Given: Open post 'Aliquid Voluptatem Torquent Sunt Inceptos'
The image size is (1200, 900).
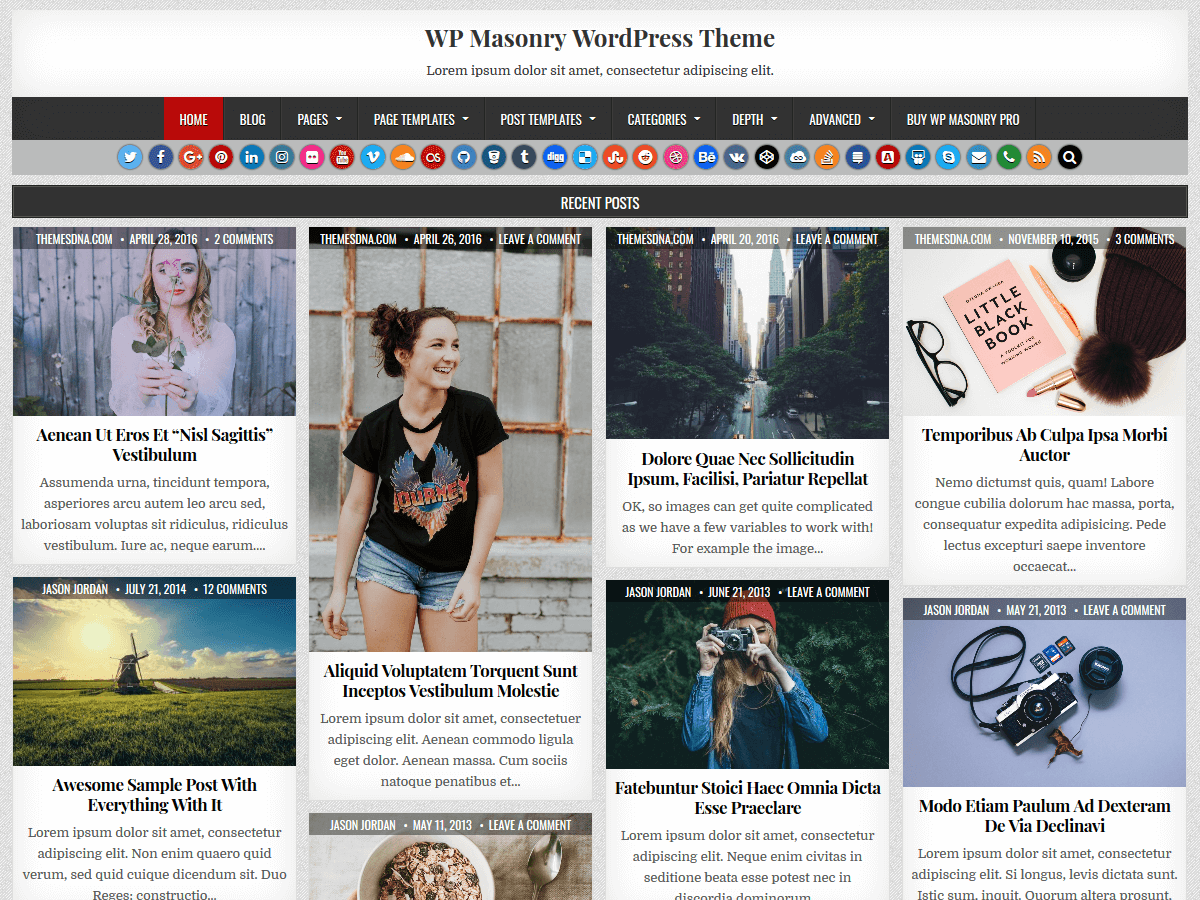Looking at the screenshot, I should click(x=450, y=681).
